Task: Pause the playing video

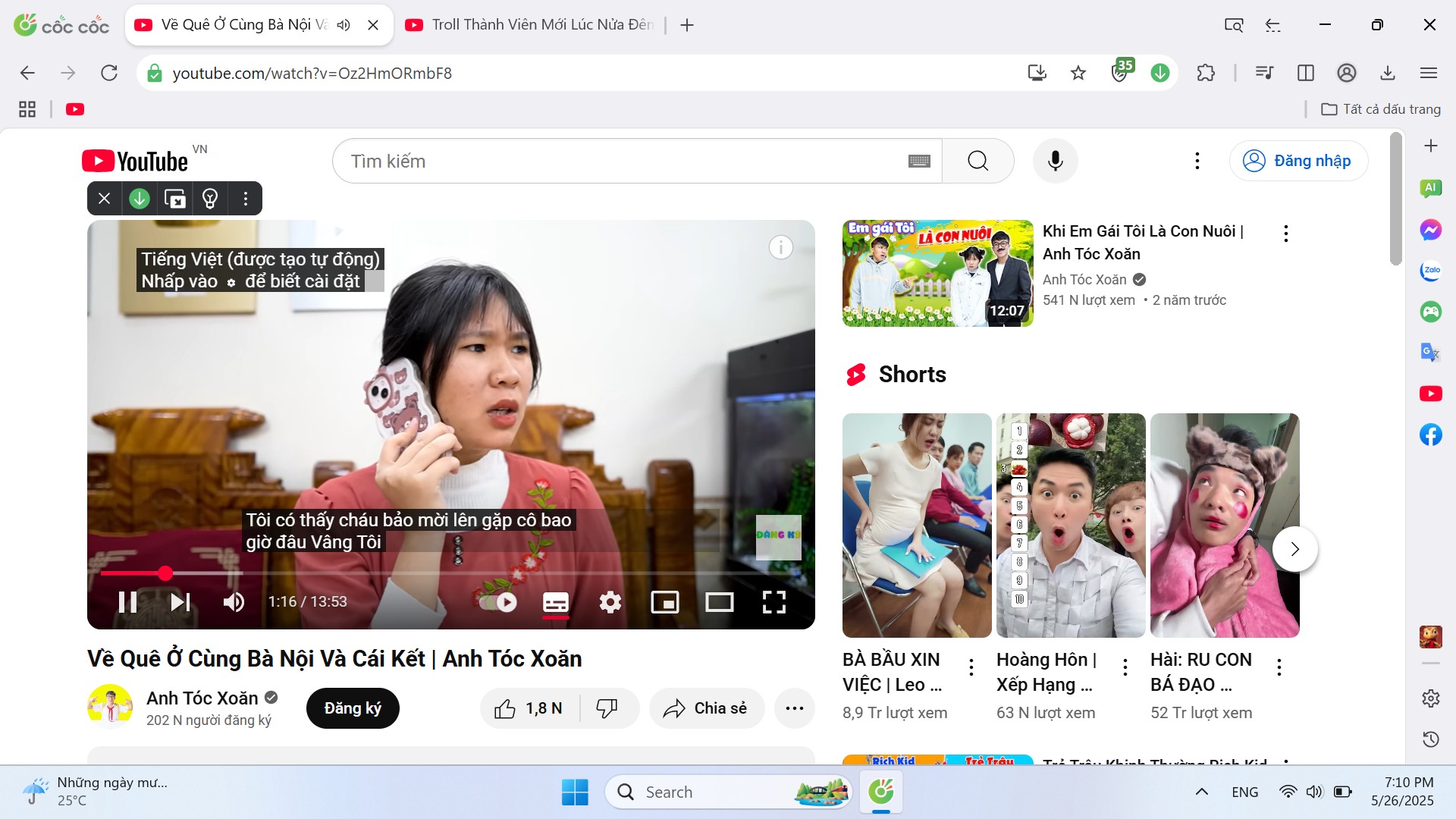Action: click(127, 602)
